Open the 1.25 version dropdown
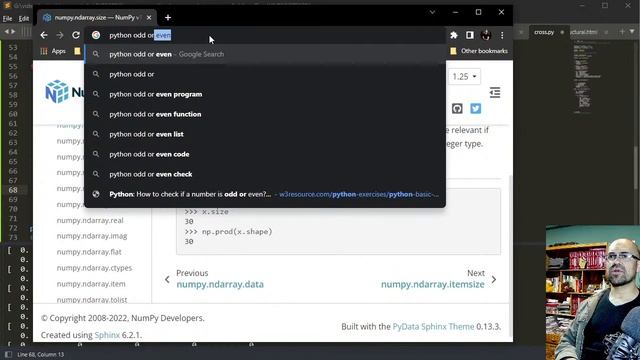 (464, 76)
